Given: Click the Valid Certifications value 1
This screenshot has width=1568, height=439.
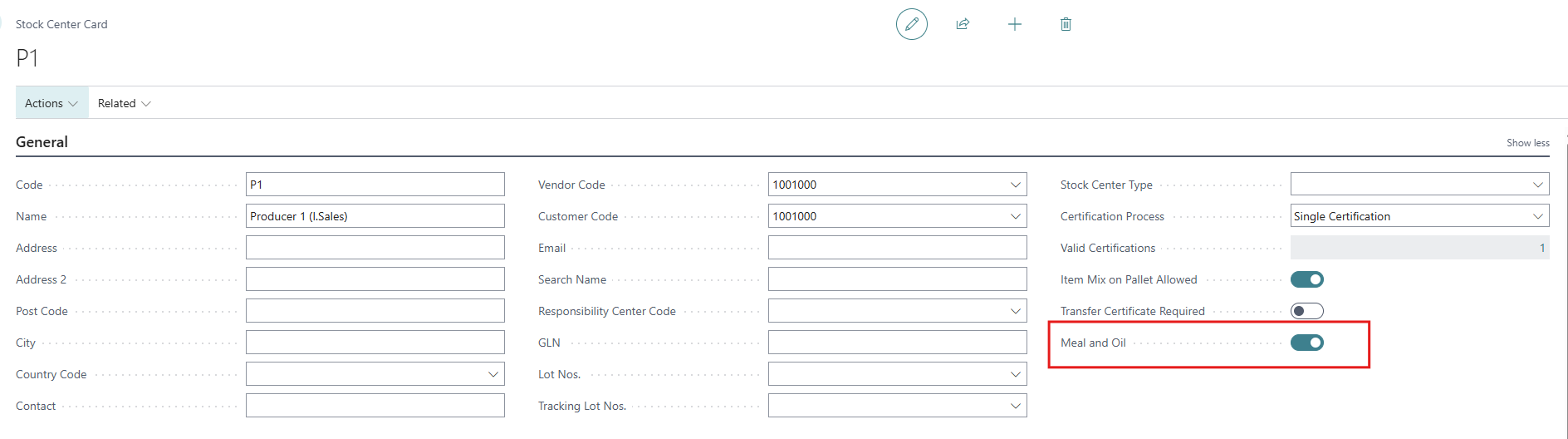Looking at the screenshot, I should pyautogui.click(x=1542, y=248).
